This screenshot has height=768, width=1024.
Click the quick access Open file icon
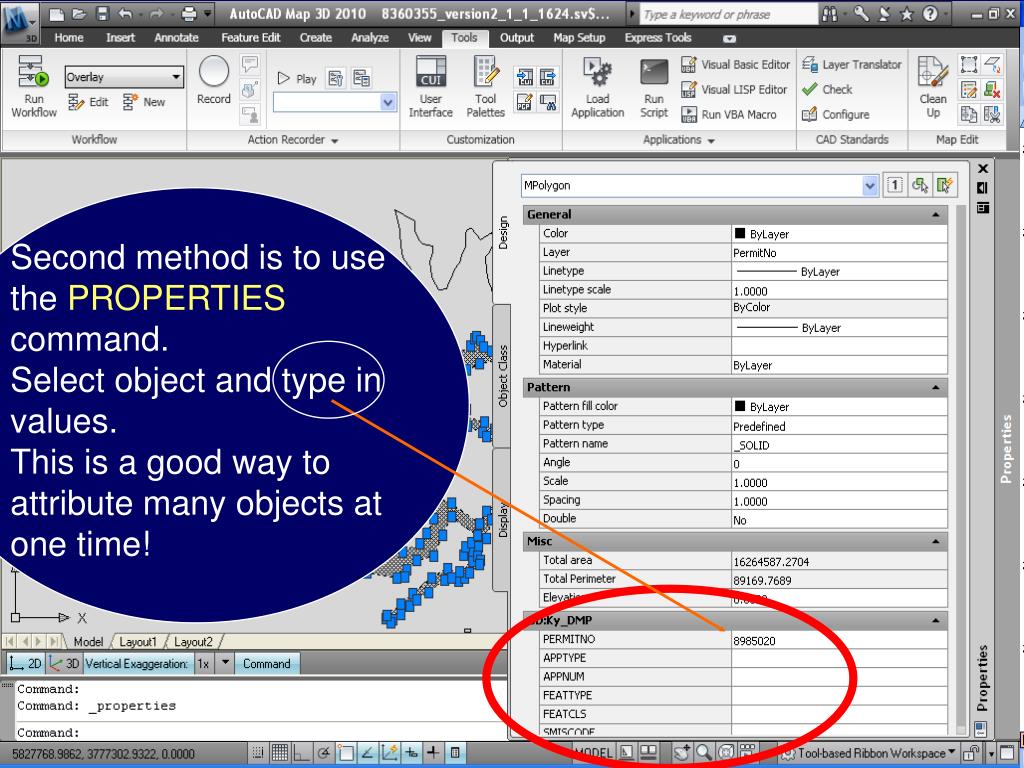79,14
